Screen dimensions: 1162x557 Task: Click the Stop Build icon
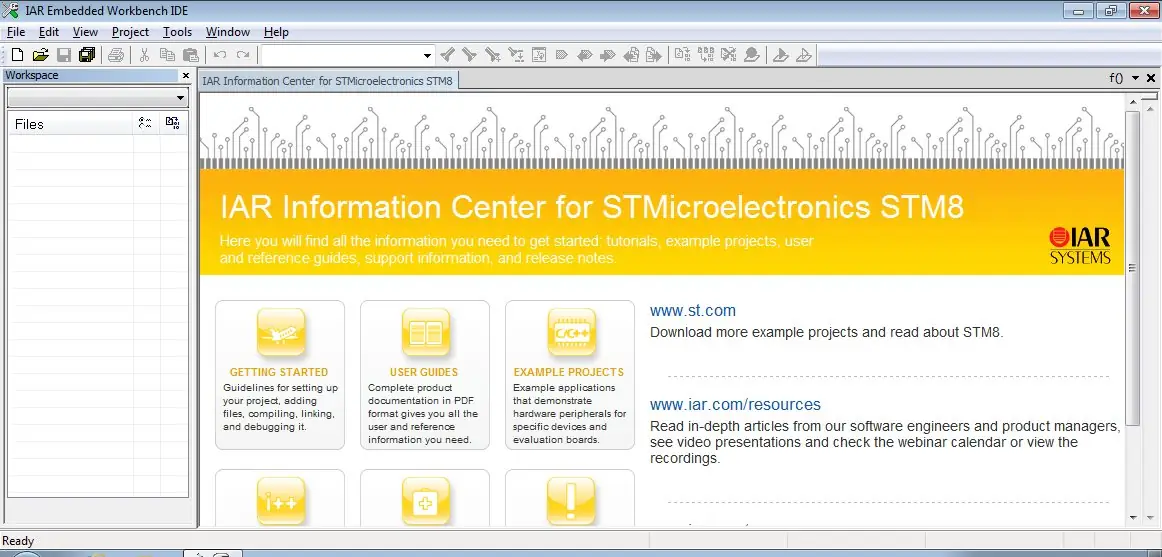tap(728, 55)
